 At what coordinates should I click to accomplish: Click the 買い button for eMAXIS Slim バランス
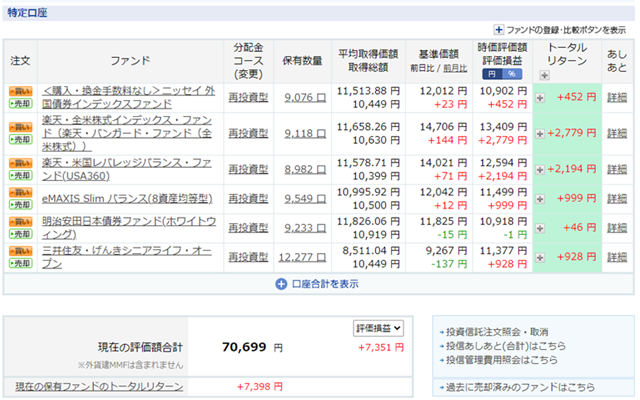pos(20,188)
